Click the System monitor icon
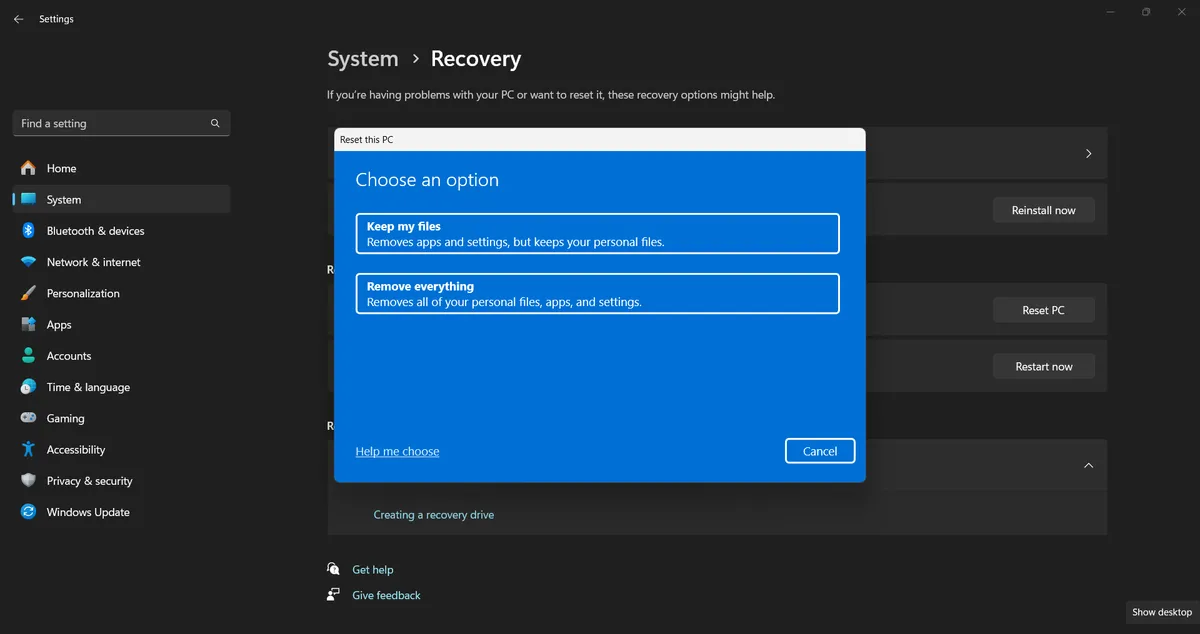This screenshot has height=634, width=1200. pos(28,199)
